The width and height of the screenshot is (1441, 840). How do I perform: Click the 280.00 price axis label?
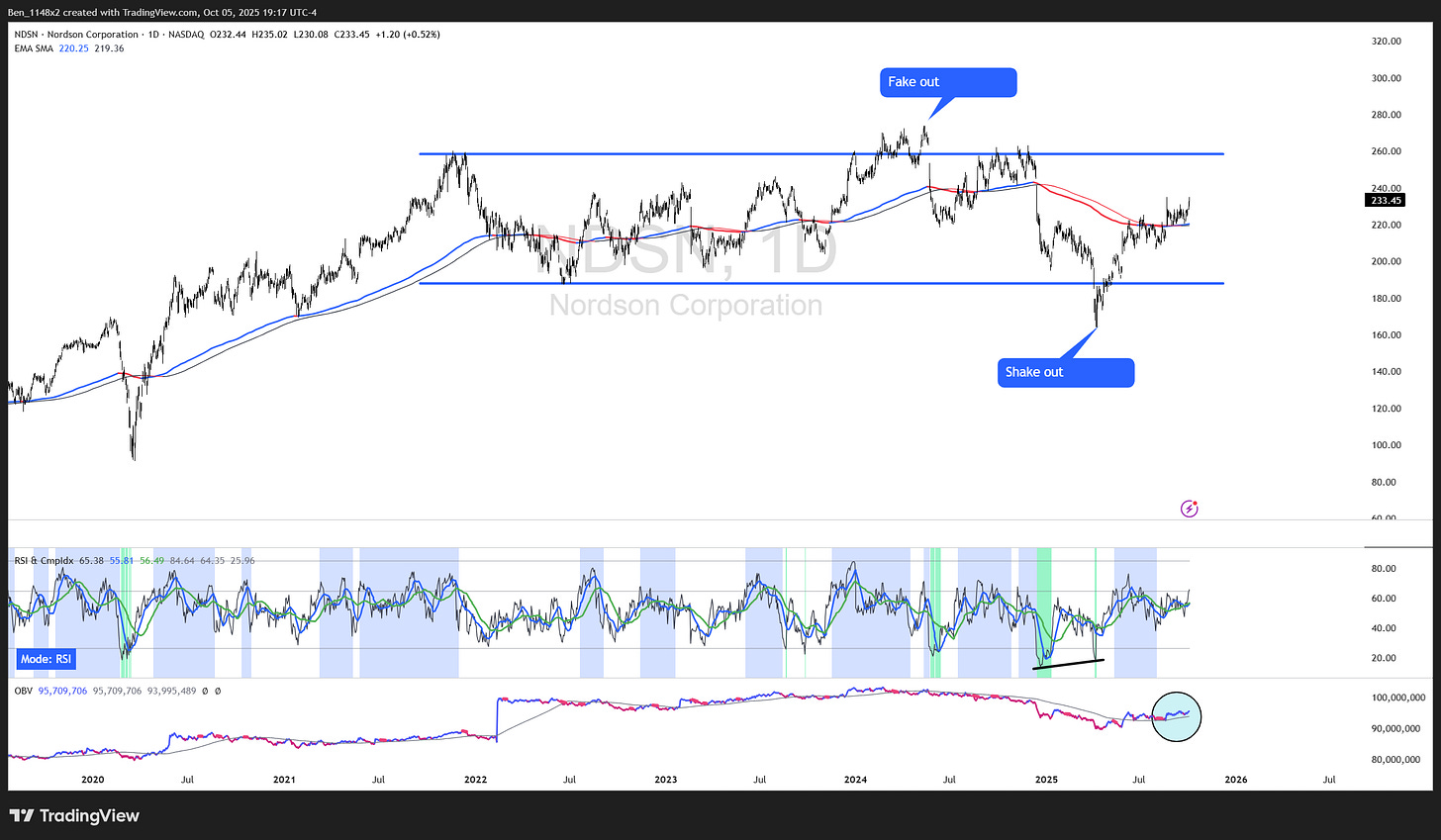[x=1387, y=115]
